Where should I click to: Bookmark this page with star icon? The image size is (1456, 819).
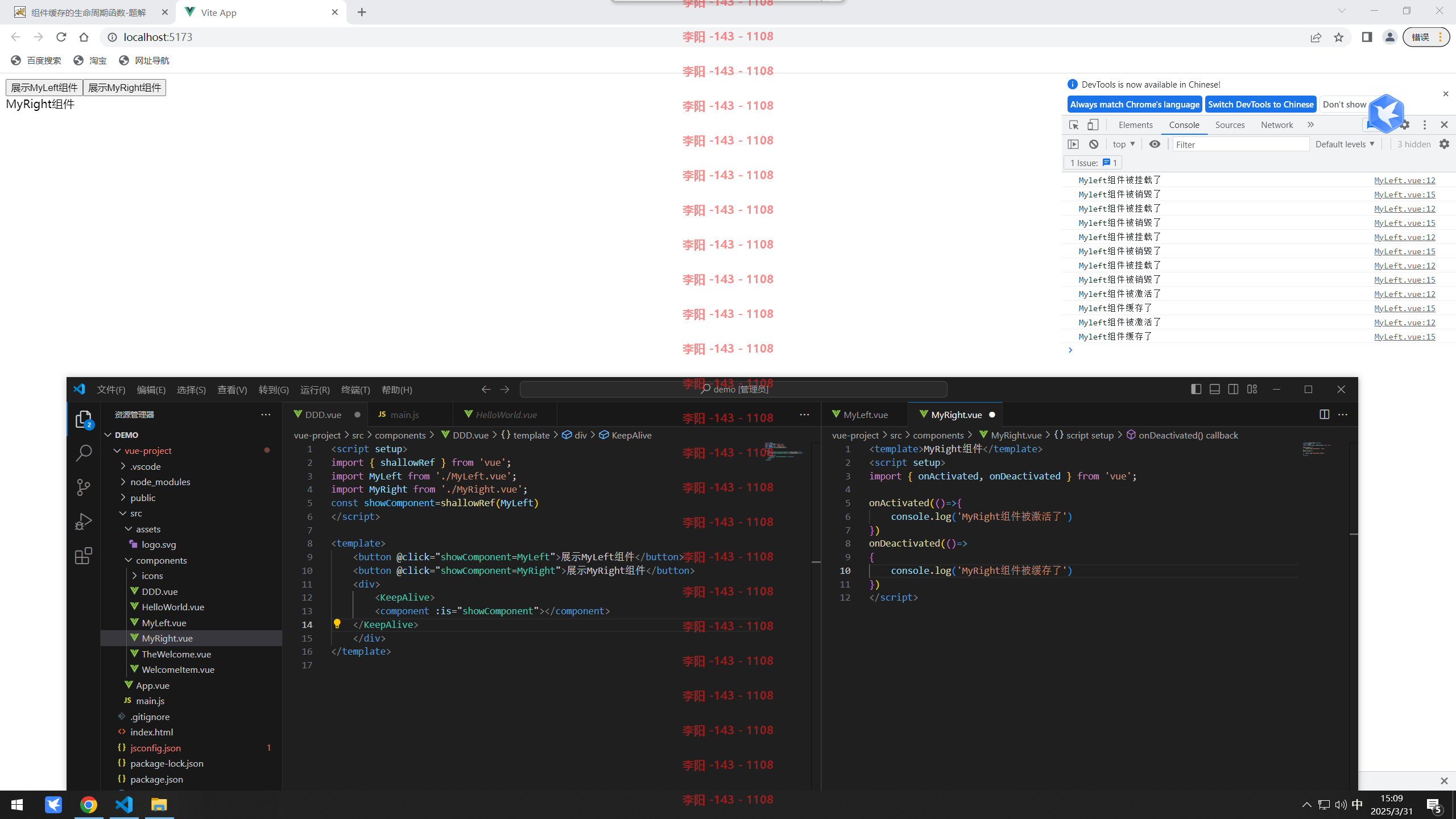click(x=1339, y=37)
